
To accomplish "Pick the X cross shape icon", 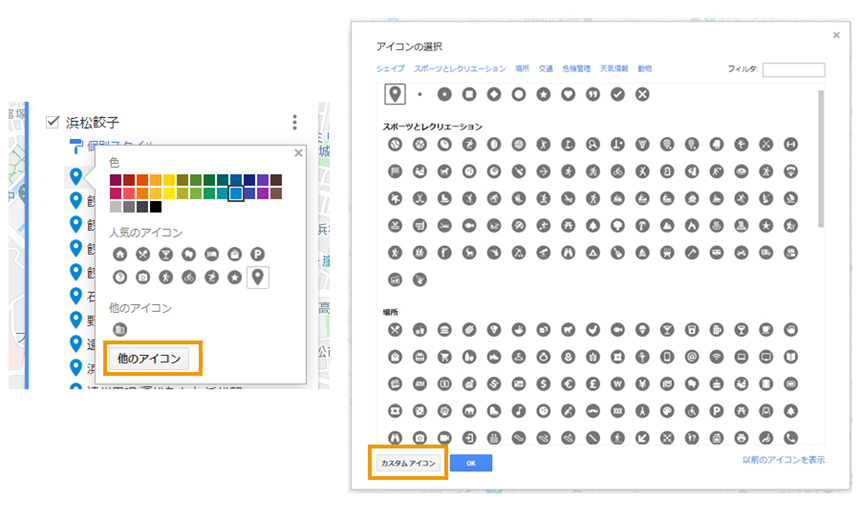I will 642,94.
